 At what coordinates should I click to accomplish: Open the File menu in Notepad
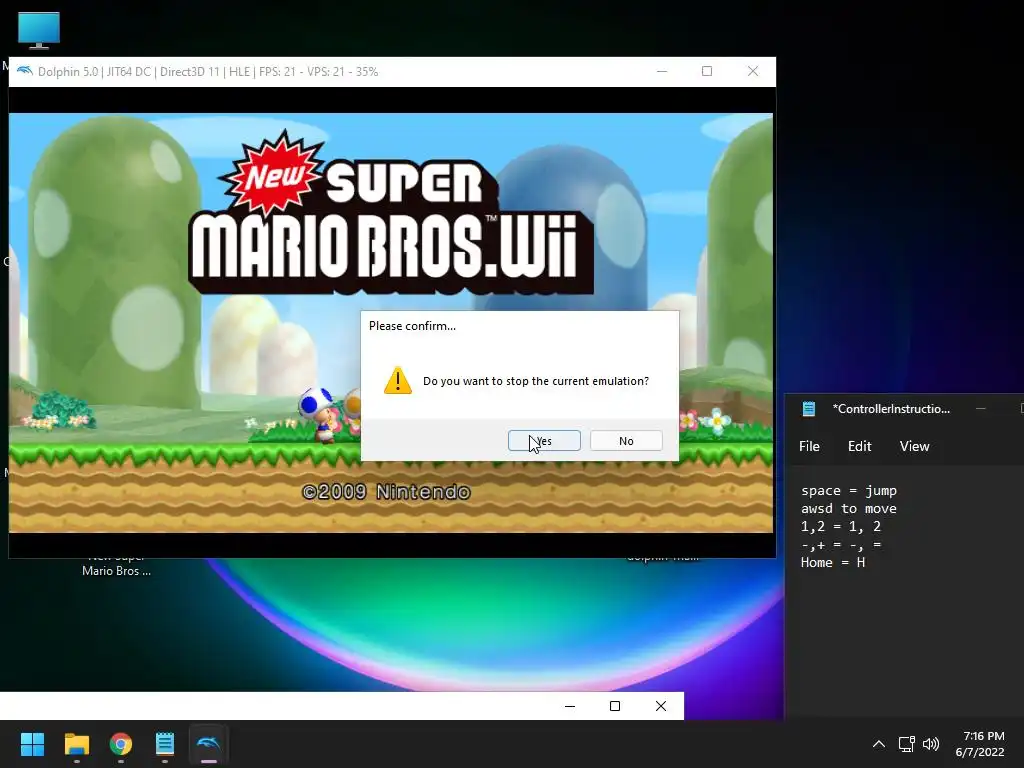(x=809, y=446)
